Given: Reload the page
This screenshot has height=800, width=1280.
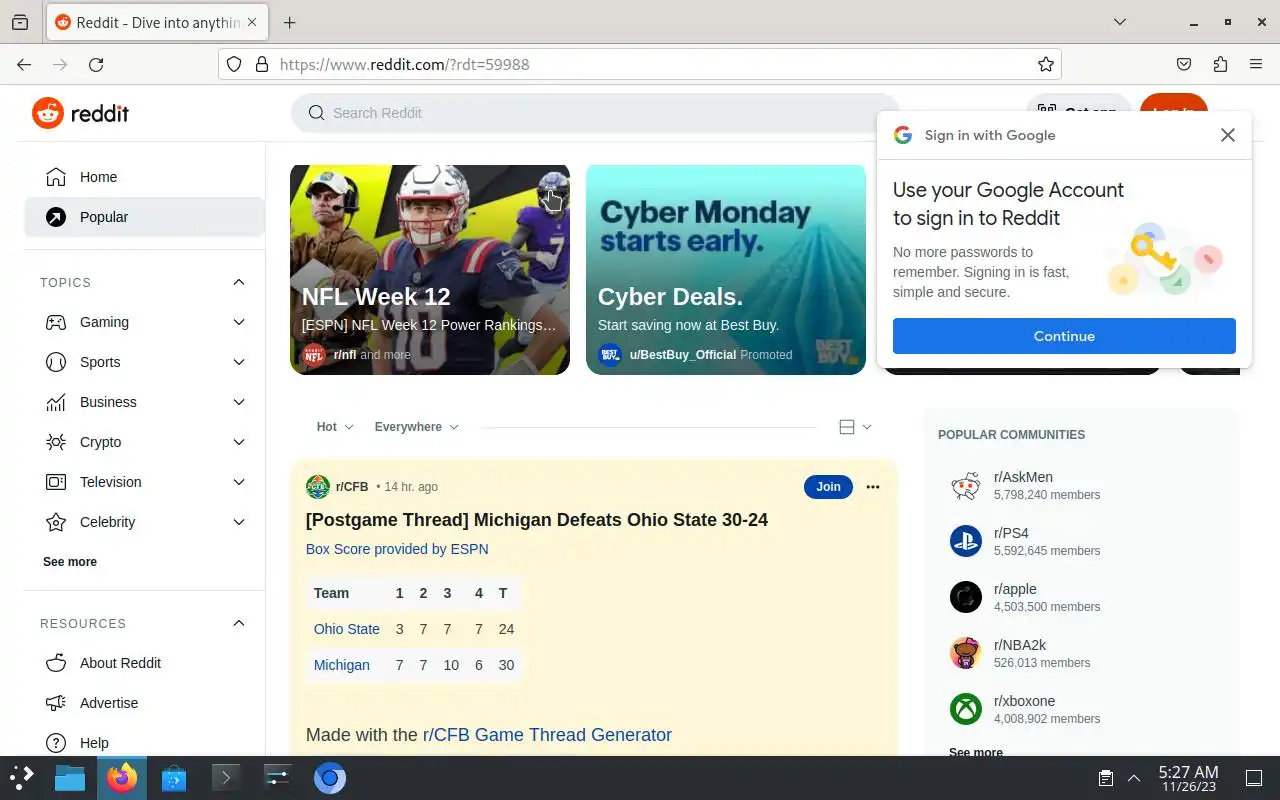Looking at the screenshot, I should click(96, 64).
